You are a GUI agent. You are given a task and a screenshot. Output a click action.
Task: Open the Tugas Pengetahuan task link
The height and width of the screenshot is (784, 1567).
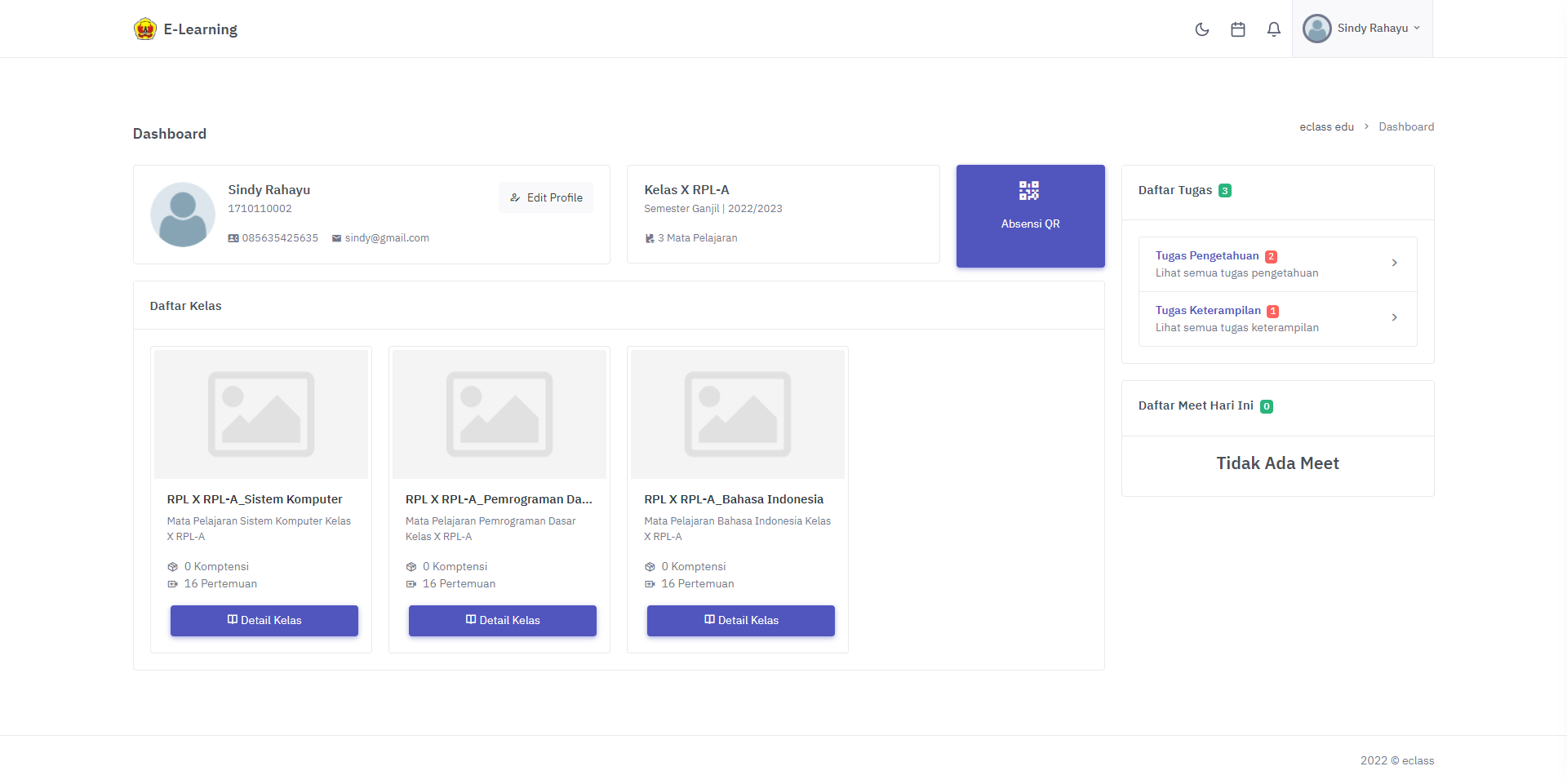(1206, 255)
